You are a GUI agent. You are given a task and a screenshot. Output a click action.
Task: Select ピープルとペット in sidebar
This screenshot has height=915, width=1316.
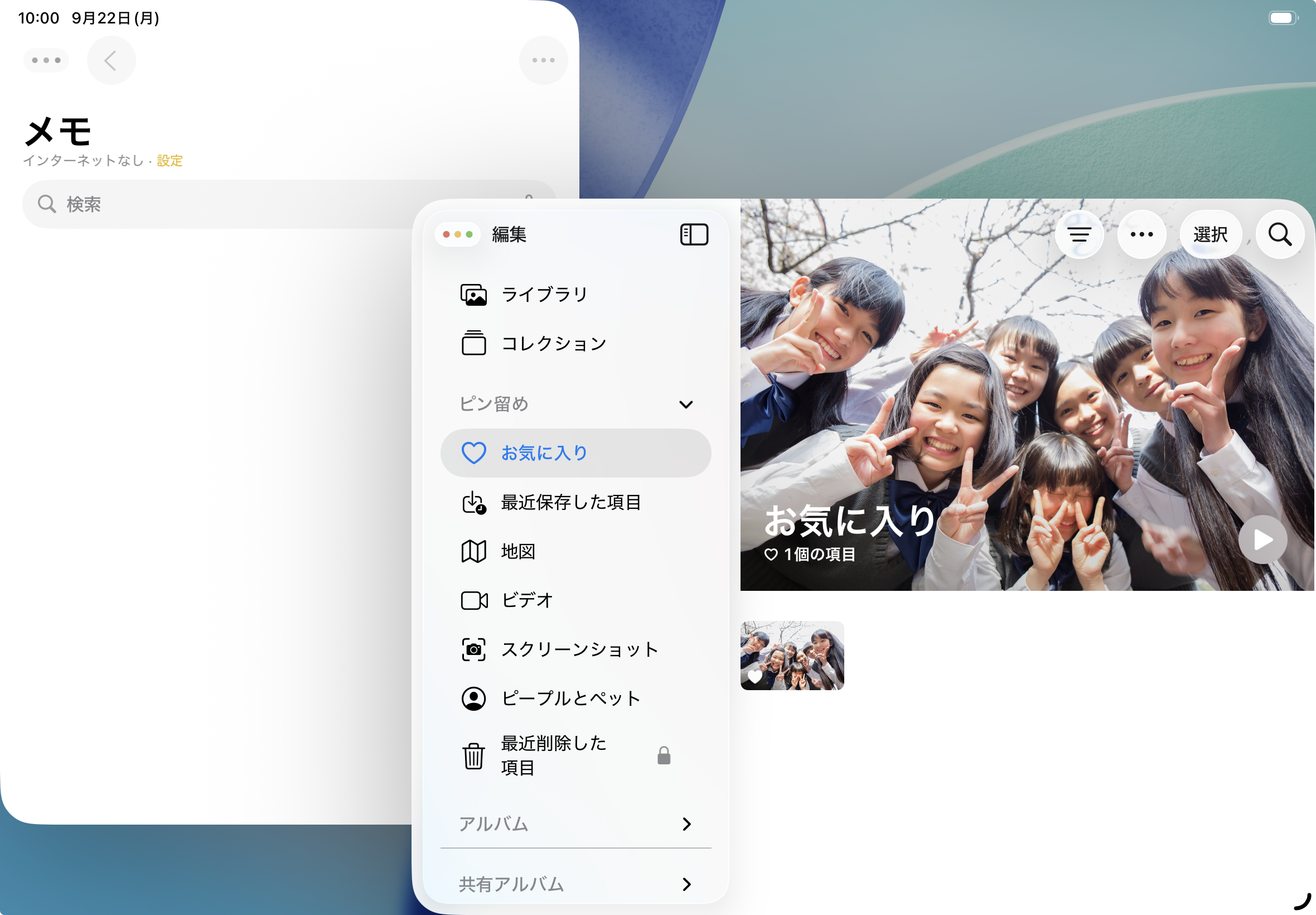tap(570, 699)
